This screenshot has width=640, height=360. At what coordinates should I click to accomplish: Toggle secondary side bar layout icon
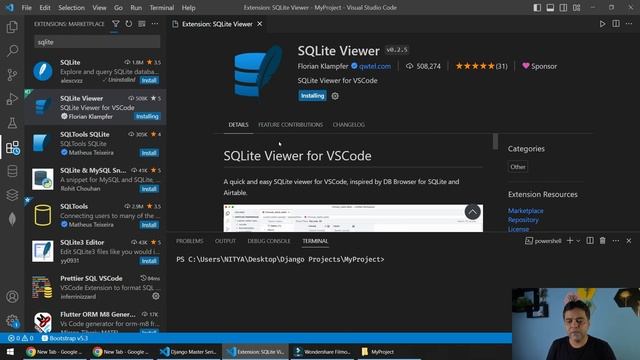tap(563, 8)
